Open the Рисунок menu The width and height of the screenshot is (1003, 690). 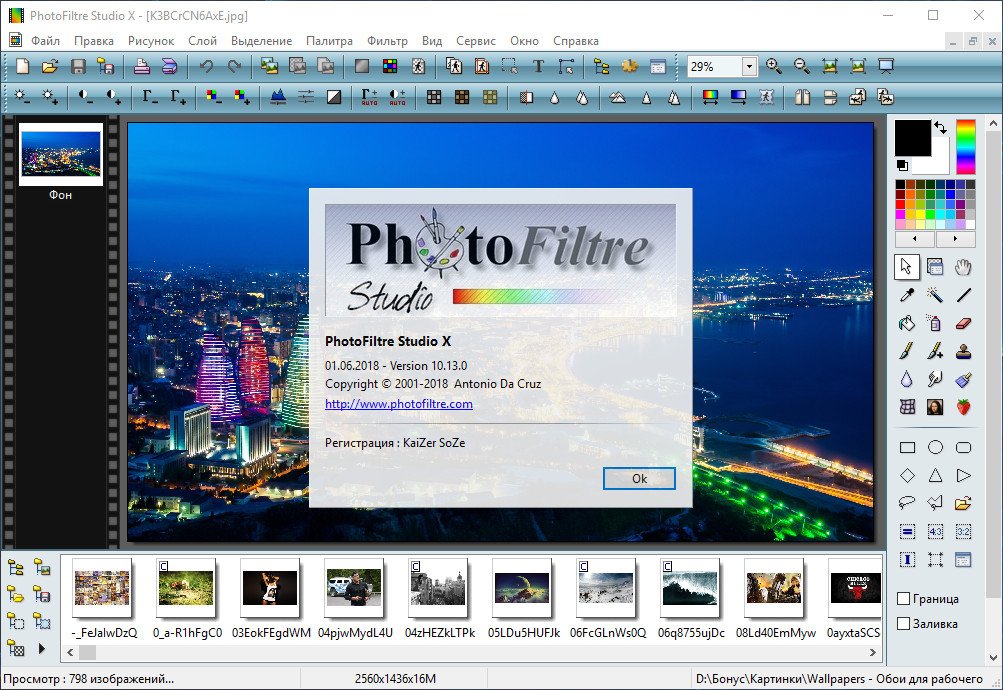click(151, 41)
